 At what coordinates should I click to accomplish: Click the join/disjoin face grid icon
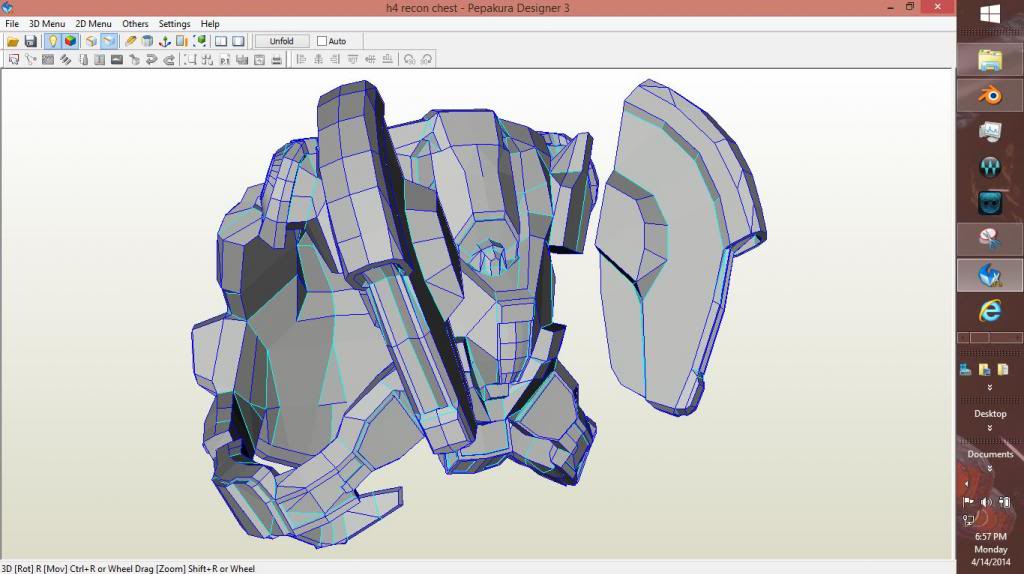[x=48, y=59]
